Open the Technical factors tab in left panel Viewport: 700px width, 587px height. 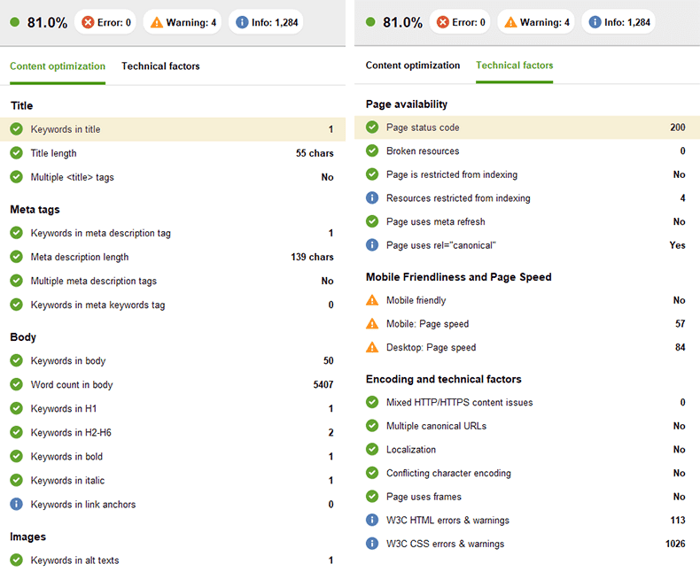(160, 67)
